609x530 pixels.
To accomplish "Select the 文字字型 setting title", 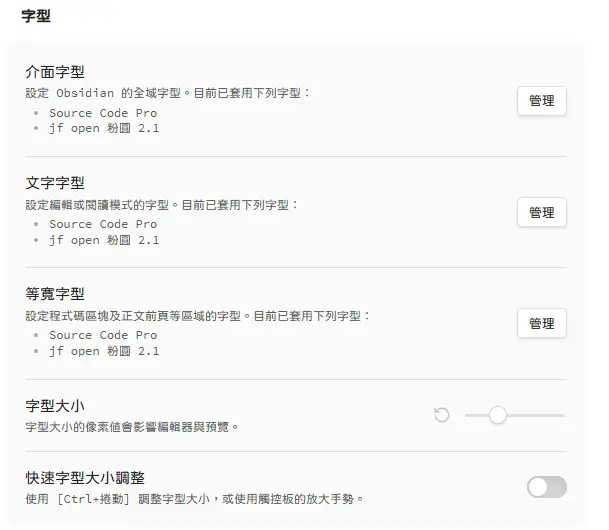I will pyautogui.click(x=55, y=183).
